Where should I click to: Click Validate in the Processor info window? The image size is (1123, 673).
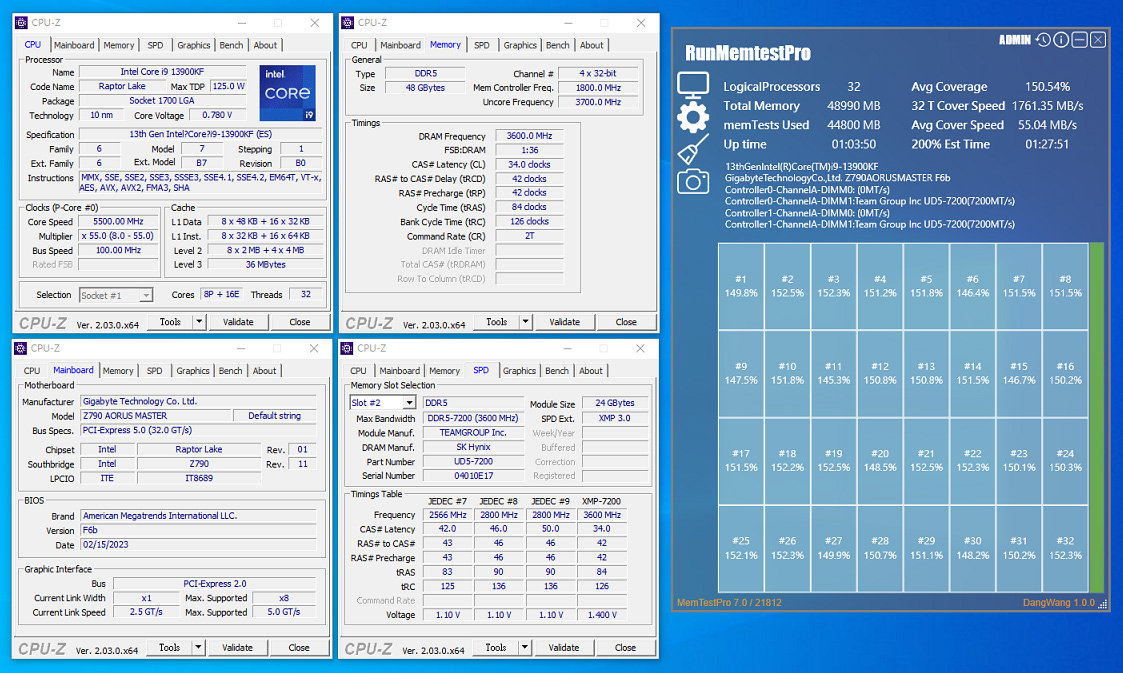click(238, 322)
